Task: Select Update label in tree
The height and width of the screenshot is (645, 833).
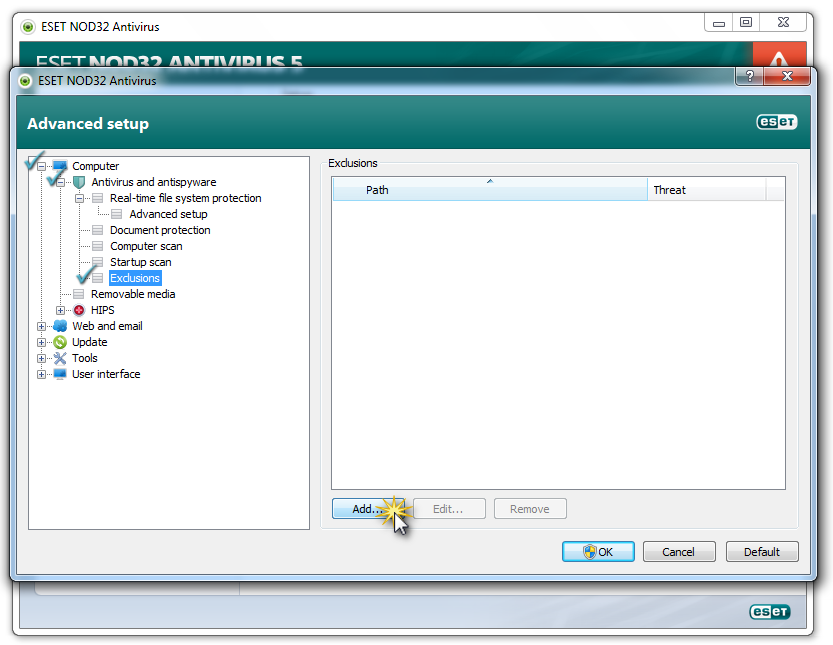Action: [90, 342]
